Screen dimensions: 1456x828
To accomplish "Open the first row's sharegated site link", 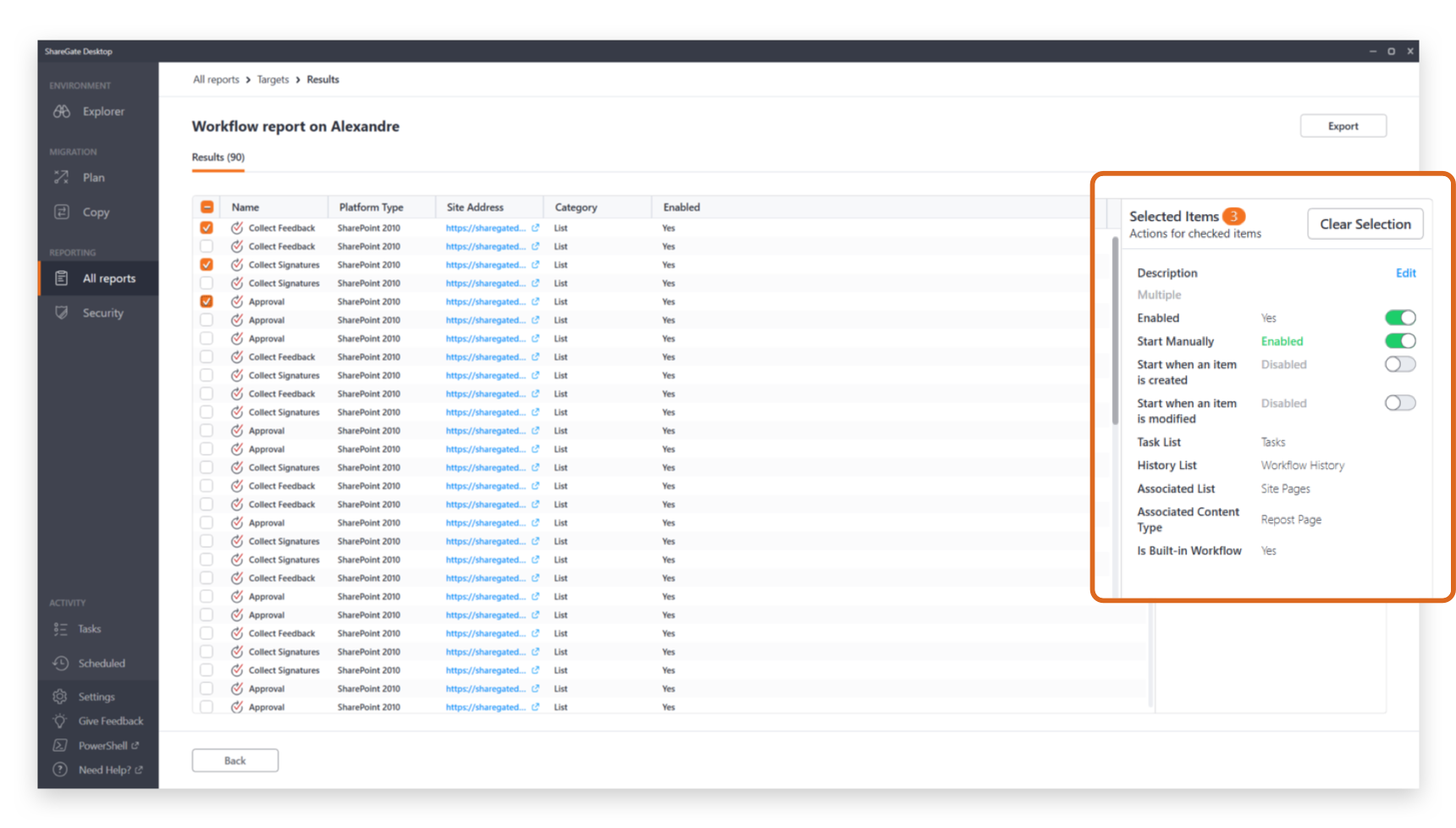I will (x=485, y=228).
